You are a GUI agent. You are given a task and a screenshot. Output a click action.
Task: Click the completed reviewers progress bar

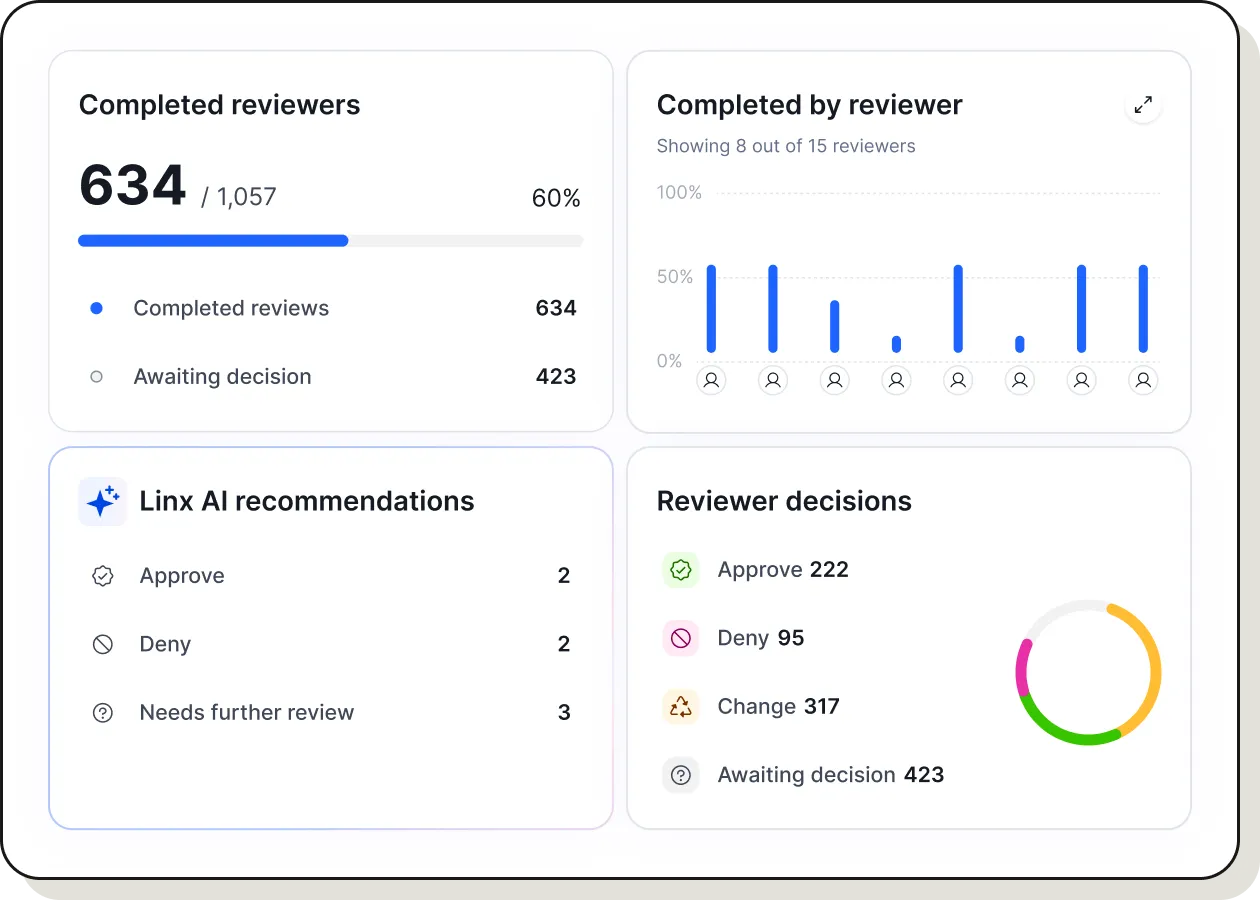pyautogui.click(x=331, y=240)
